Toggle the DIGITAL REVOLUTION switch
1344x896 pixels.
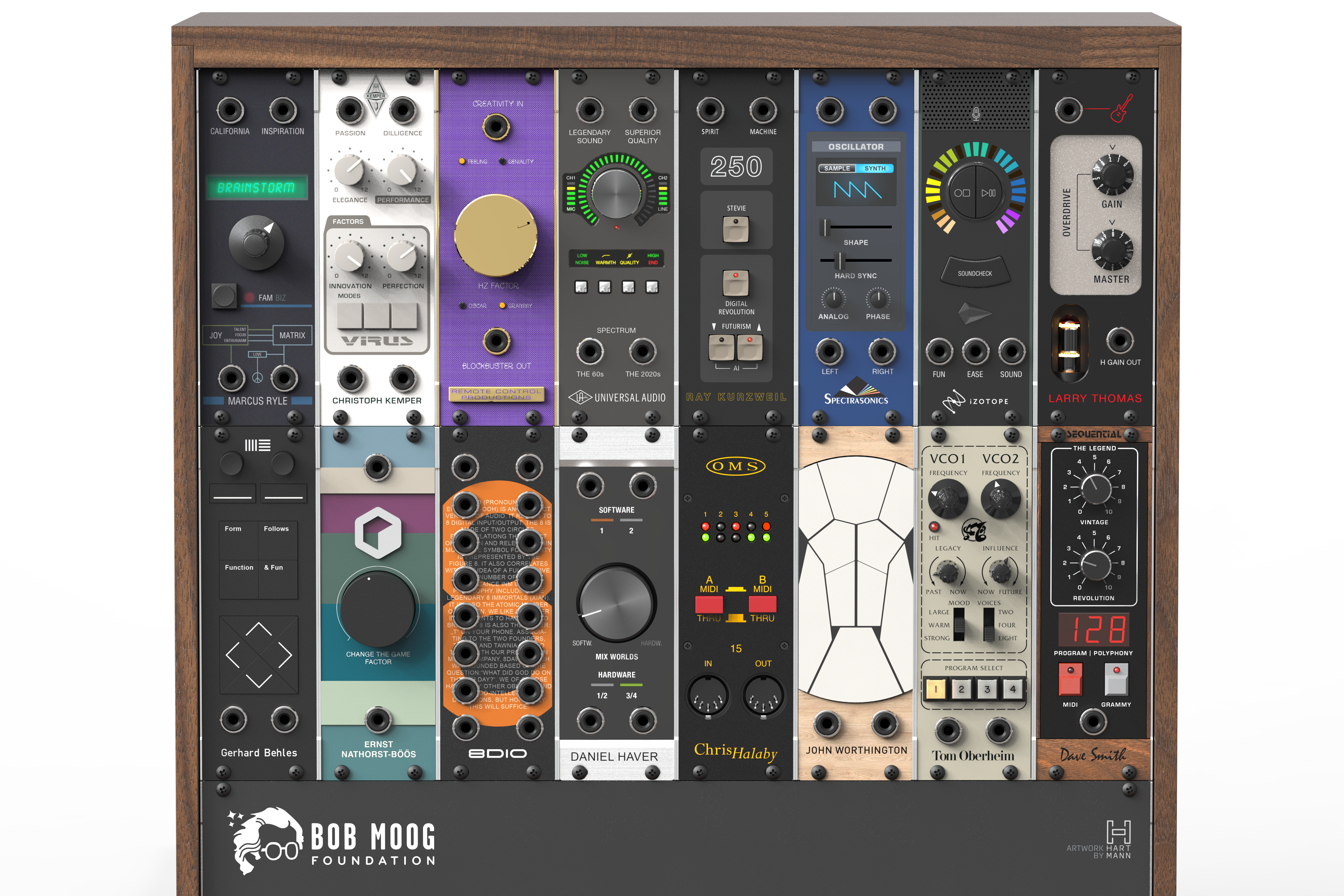(736, 283)
